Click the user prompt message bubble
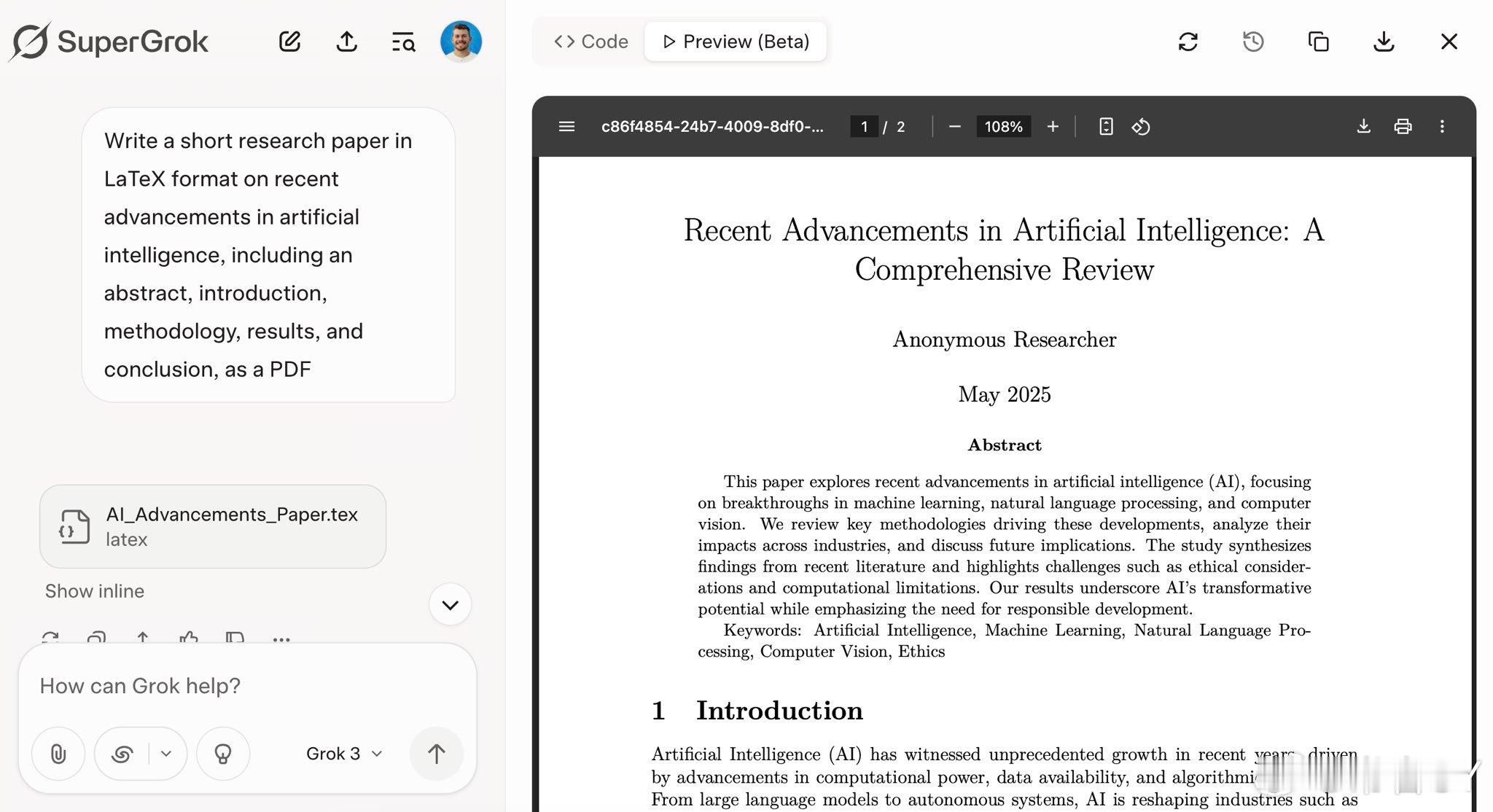Image resolution: width=1493 pixels, height=812 pixels. [x=268, y=255]
